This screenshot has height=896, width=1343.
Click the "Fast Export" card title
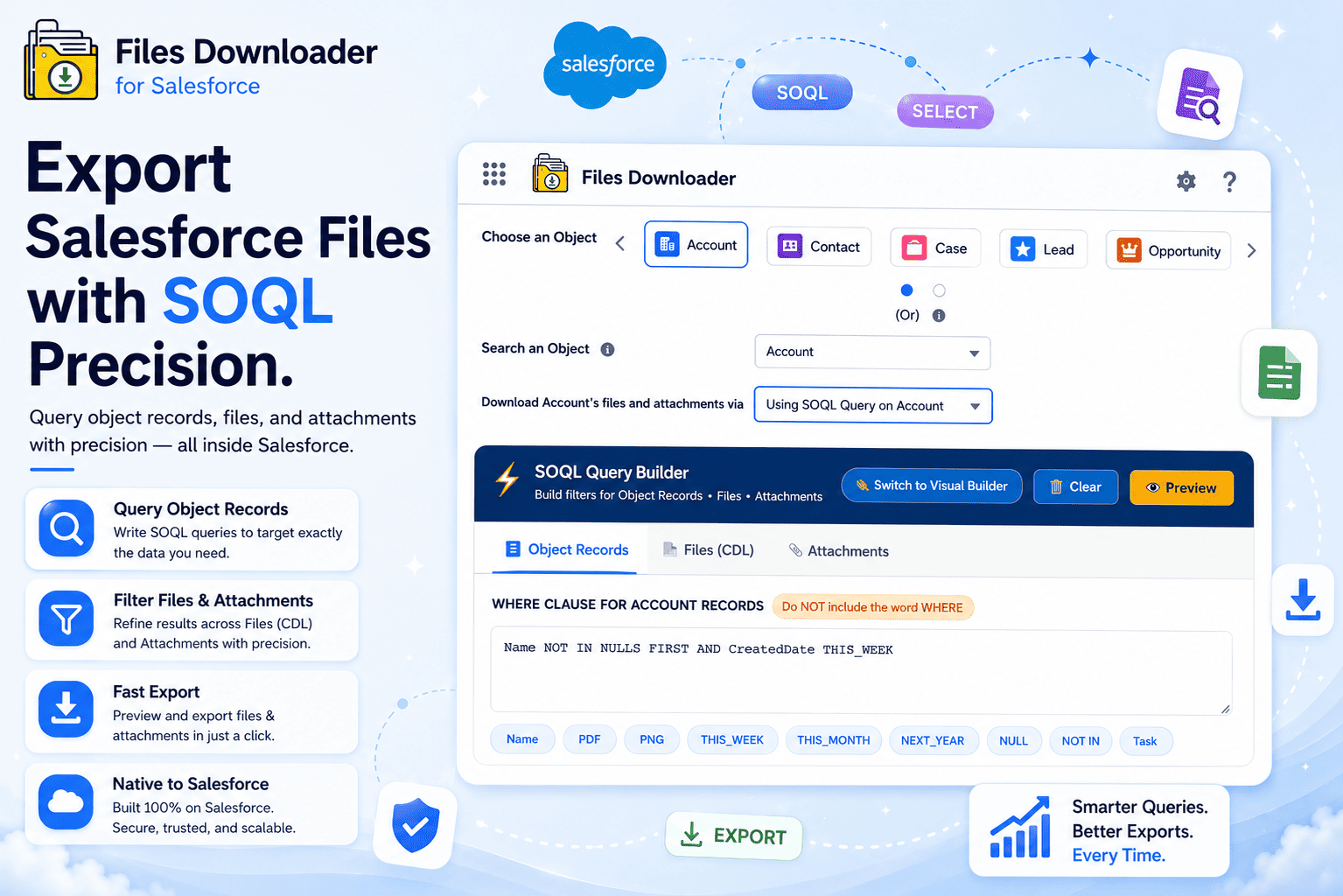click(x=157, y=692)
